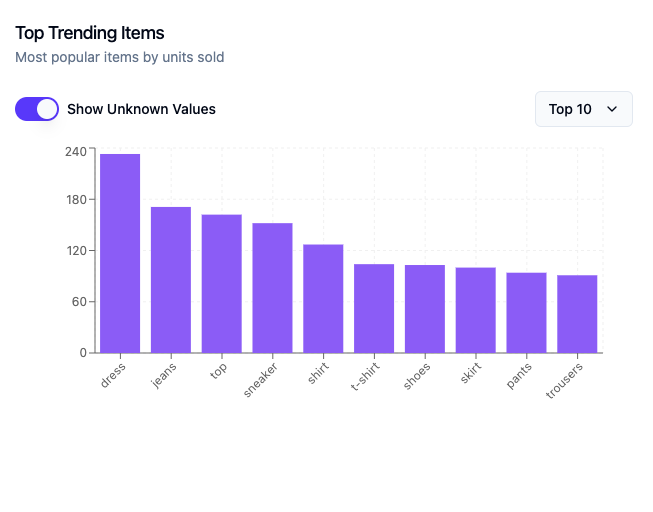Click the chevron arrow in Top 10 selector
Viewport: 653px width, 512px height.
[x=612, y=109]
